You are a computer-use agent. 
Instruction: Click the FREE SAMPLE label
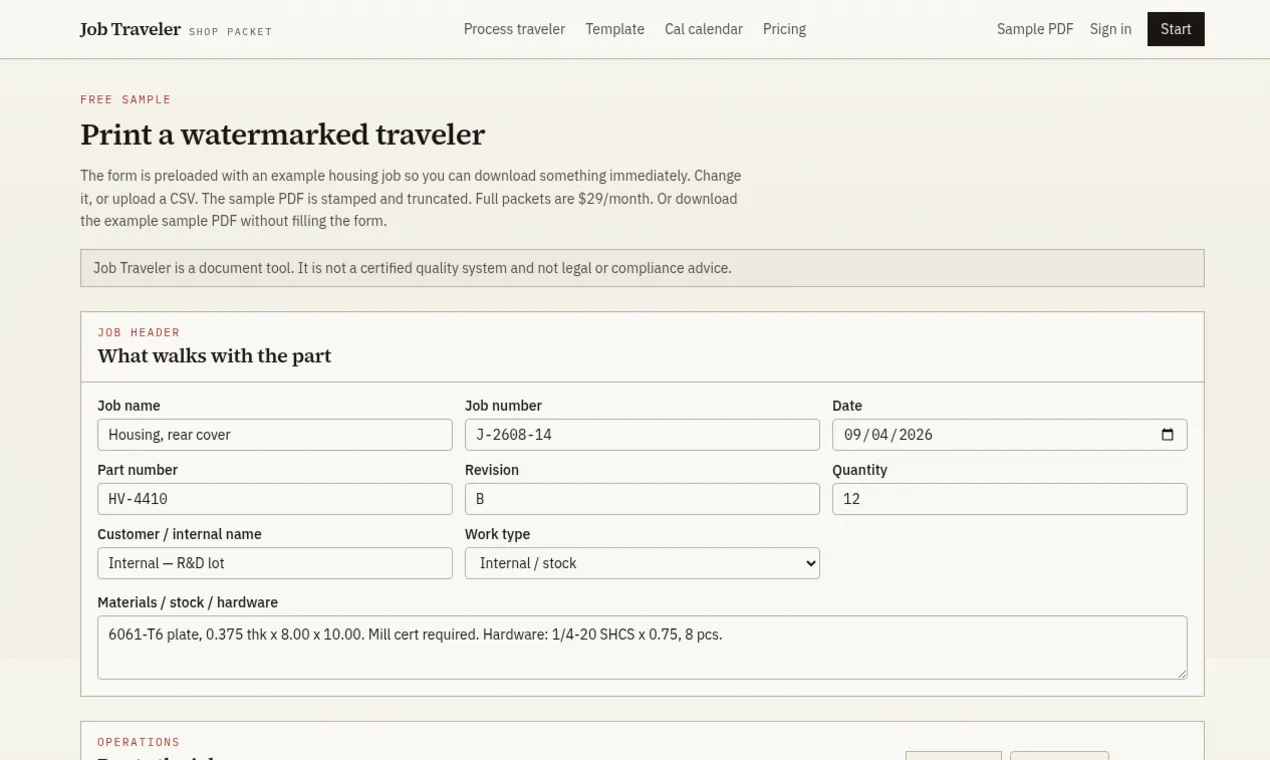[126, 100]
